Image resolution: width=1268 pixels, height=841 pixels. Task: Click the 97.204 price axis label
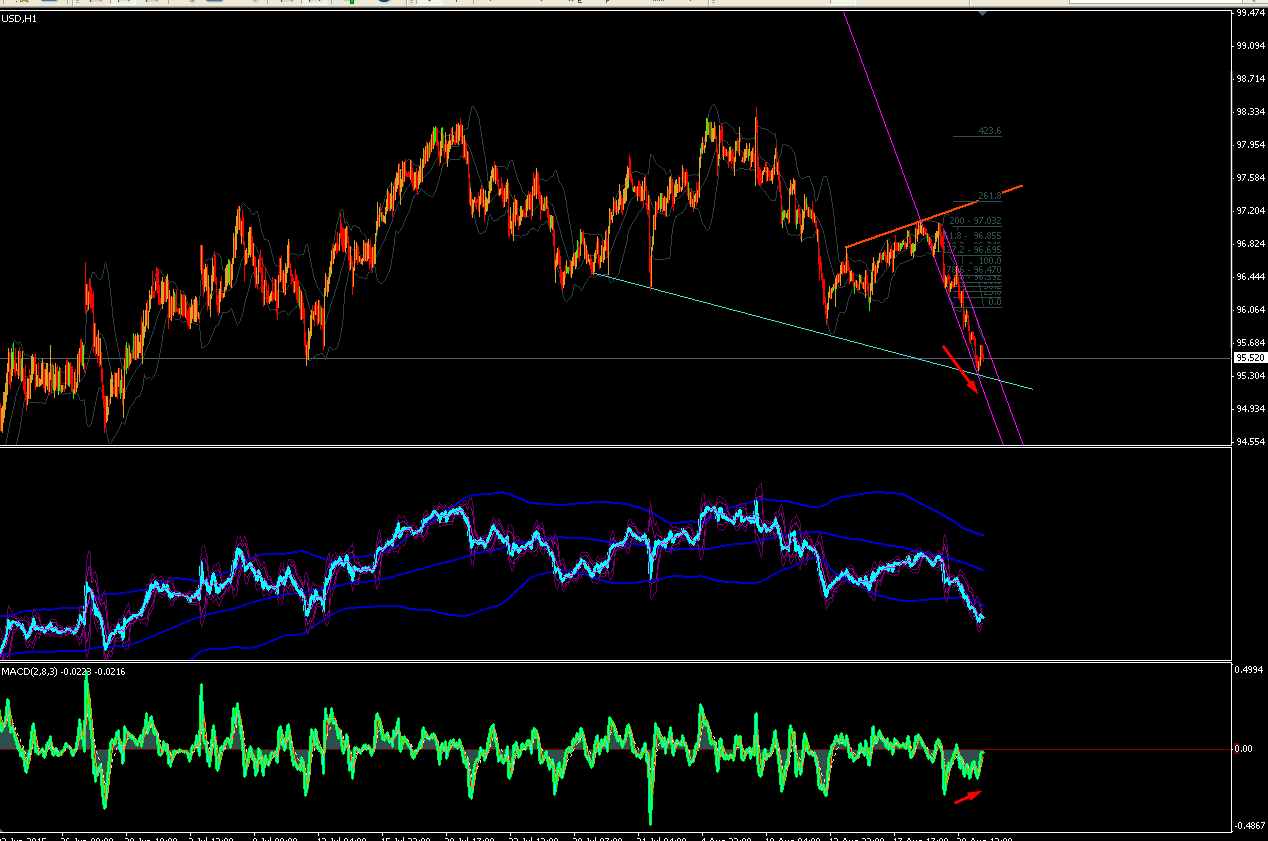tap(1249, 211)
